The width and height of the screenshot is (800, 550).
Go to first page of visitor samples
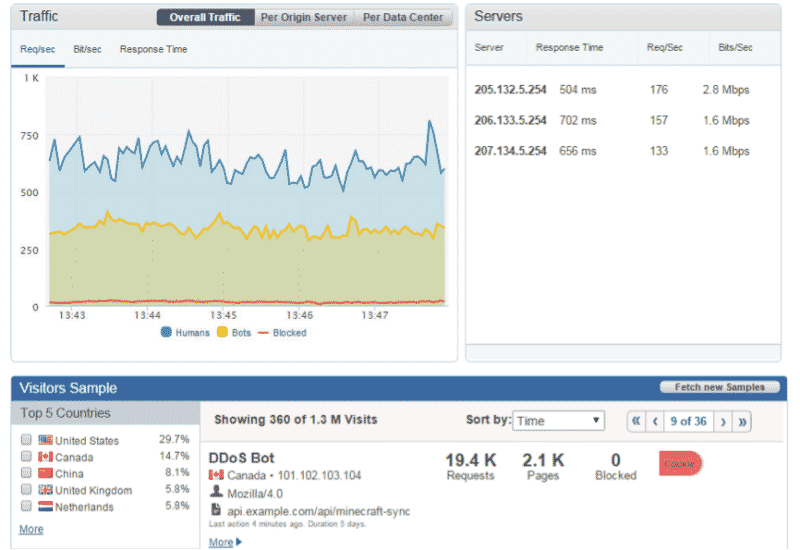click(x=635, y=422)
